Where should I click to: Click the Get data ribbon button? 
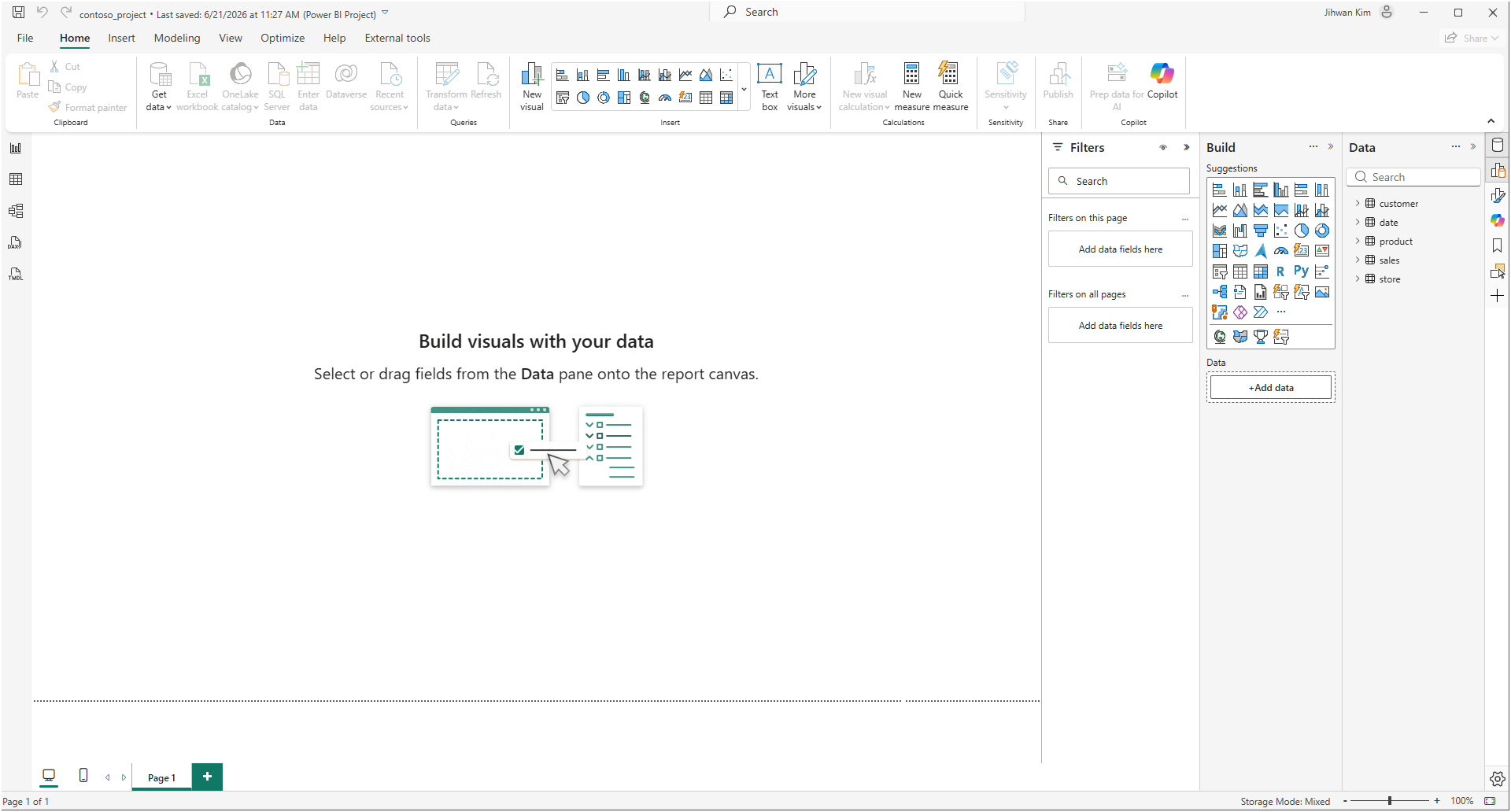tap(159, 87)
